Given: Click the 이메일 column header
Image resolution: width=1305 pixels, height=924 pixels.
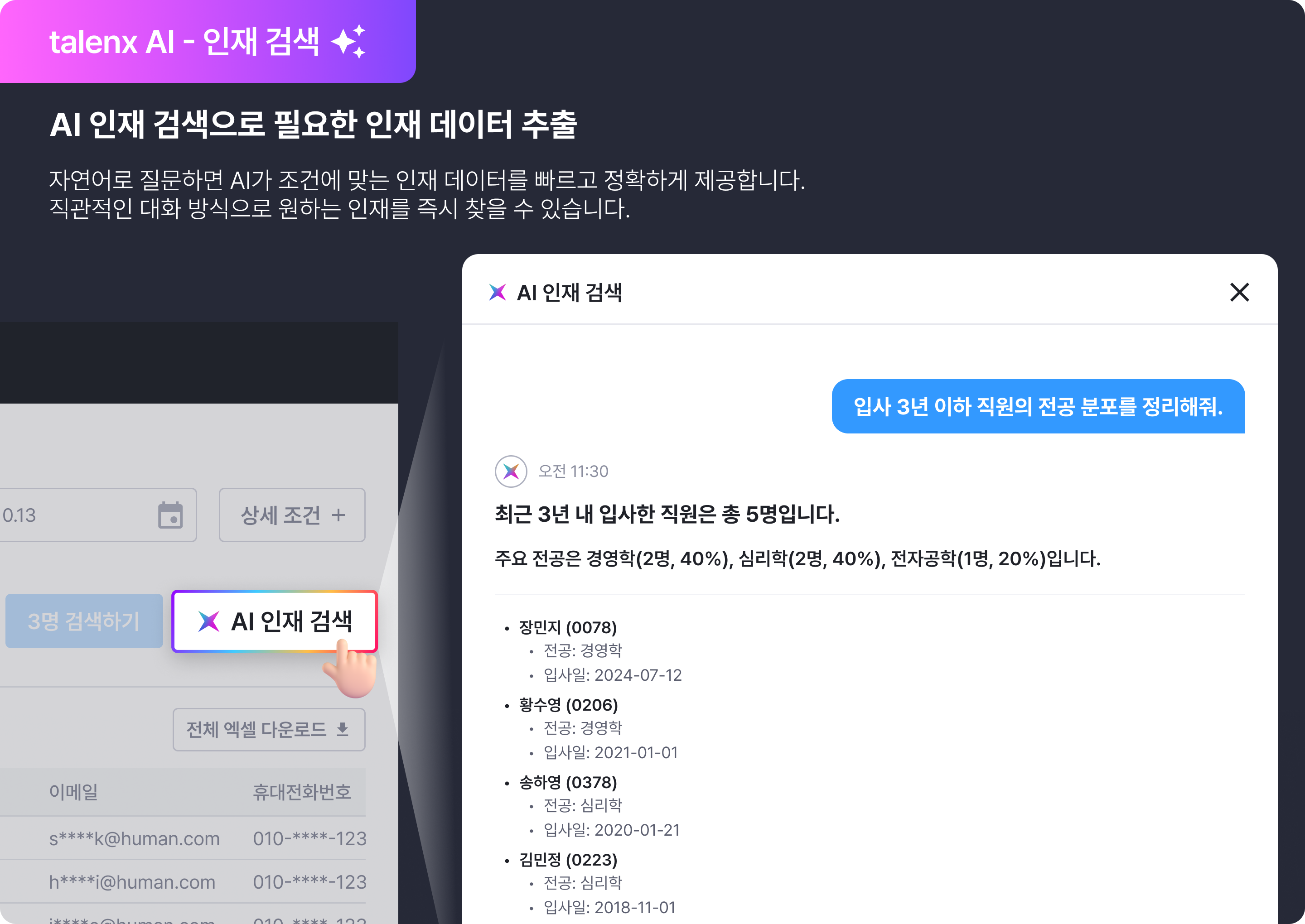Looking at the screenshot, I should [x=73, y=791].
